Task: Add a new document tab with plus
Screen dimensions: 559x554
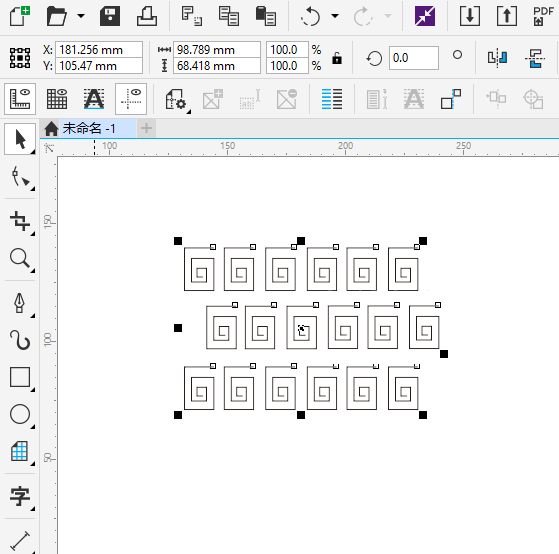Action: click(x=147, y=128)
